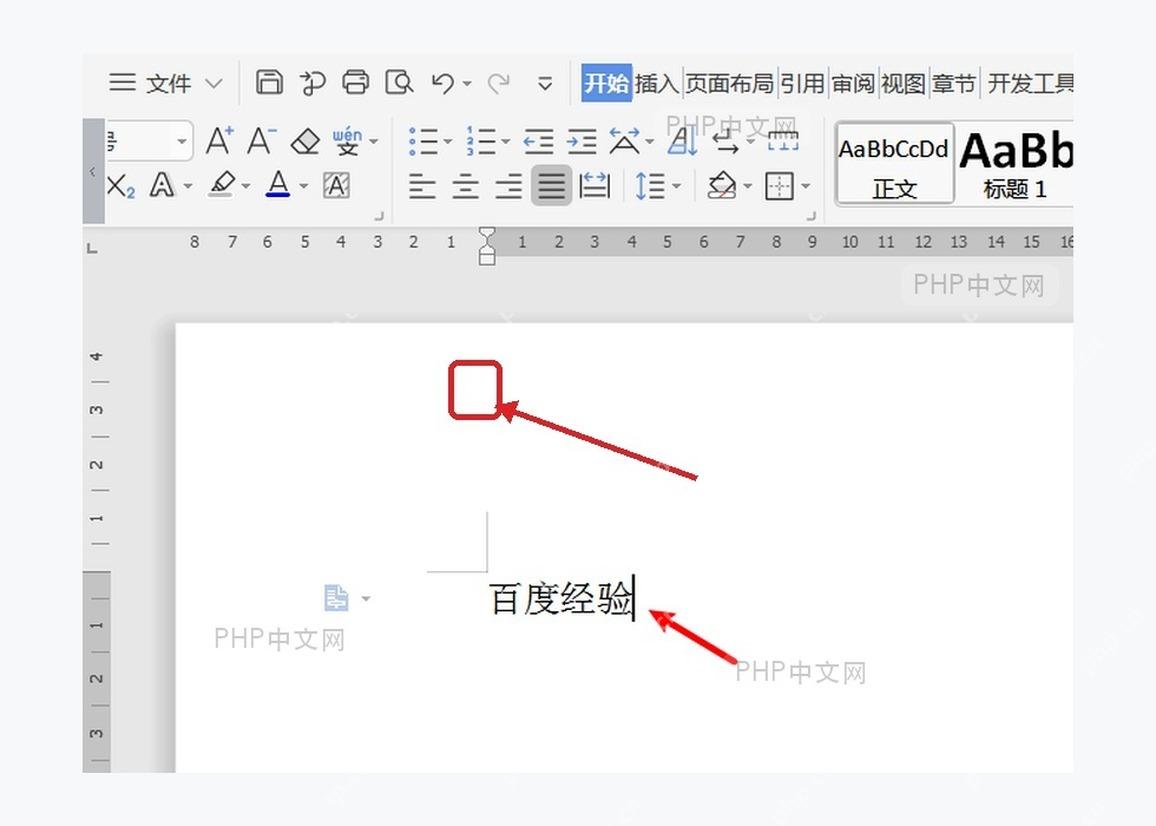The width and height of the screenshot is (1156, 826).
Task: Click the show/hide paragraph marks icon
Action: pyautogui.click(x=725, y=140)
